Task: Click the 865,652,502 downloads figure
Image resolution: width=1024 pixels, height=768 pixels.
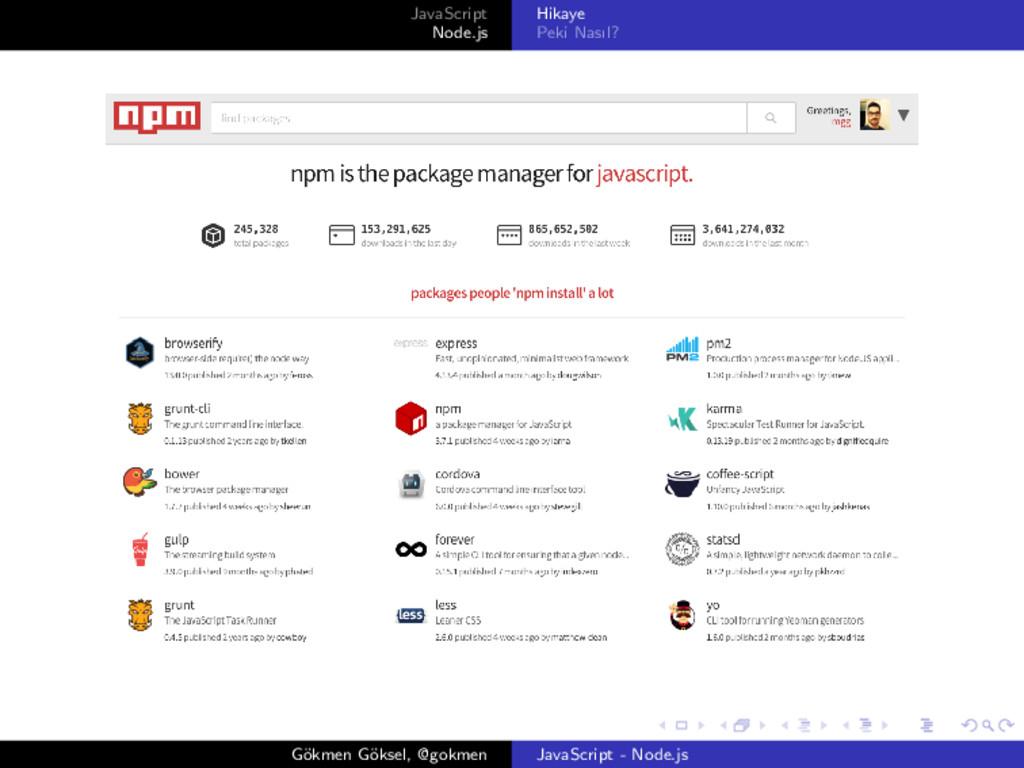Action: pos(563,229)
